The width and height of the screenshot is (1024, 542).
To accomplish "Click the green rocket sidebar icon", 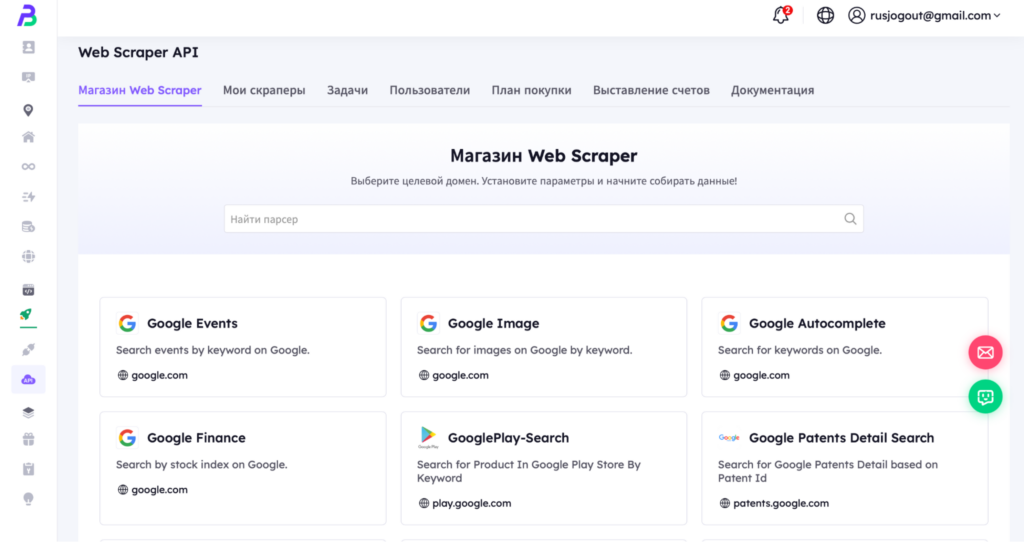I will (26, 315).
